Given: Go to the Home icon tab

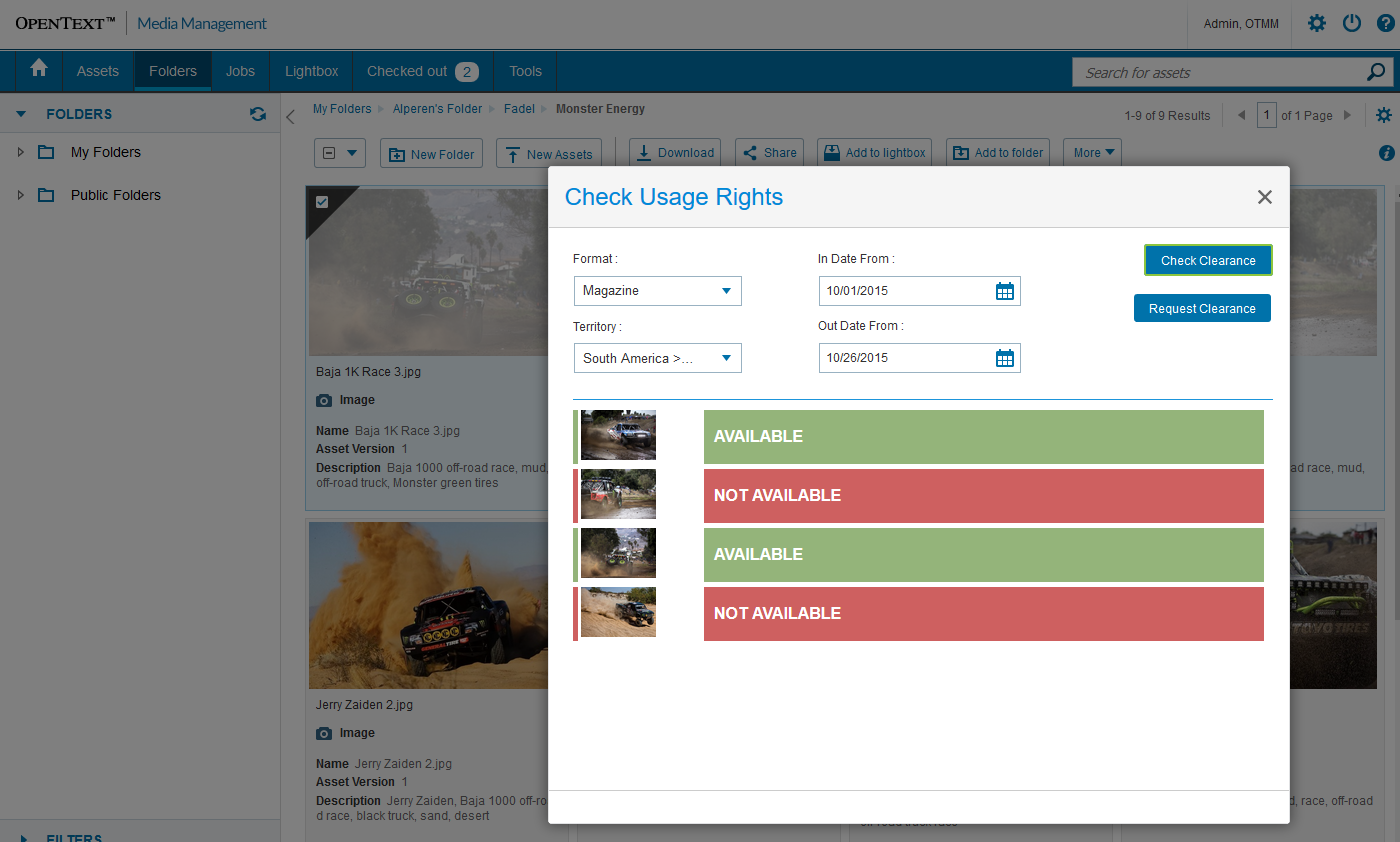Looking at the screenshot, I should pos(39,70).
